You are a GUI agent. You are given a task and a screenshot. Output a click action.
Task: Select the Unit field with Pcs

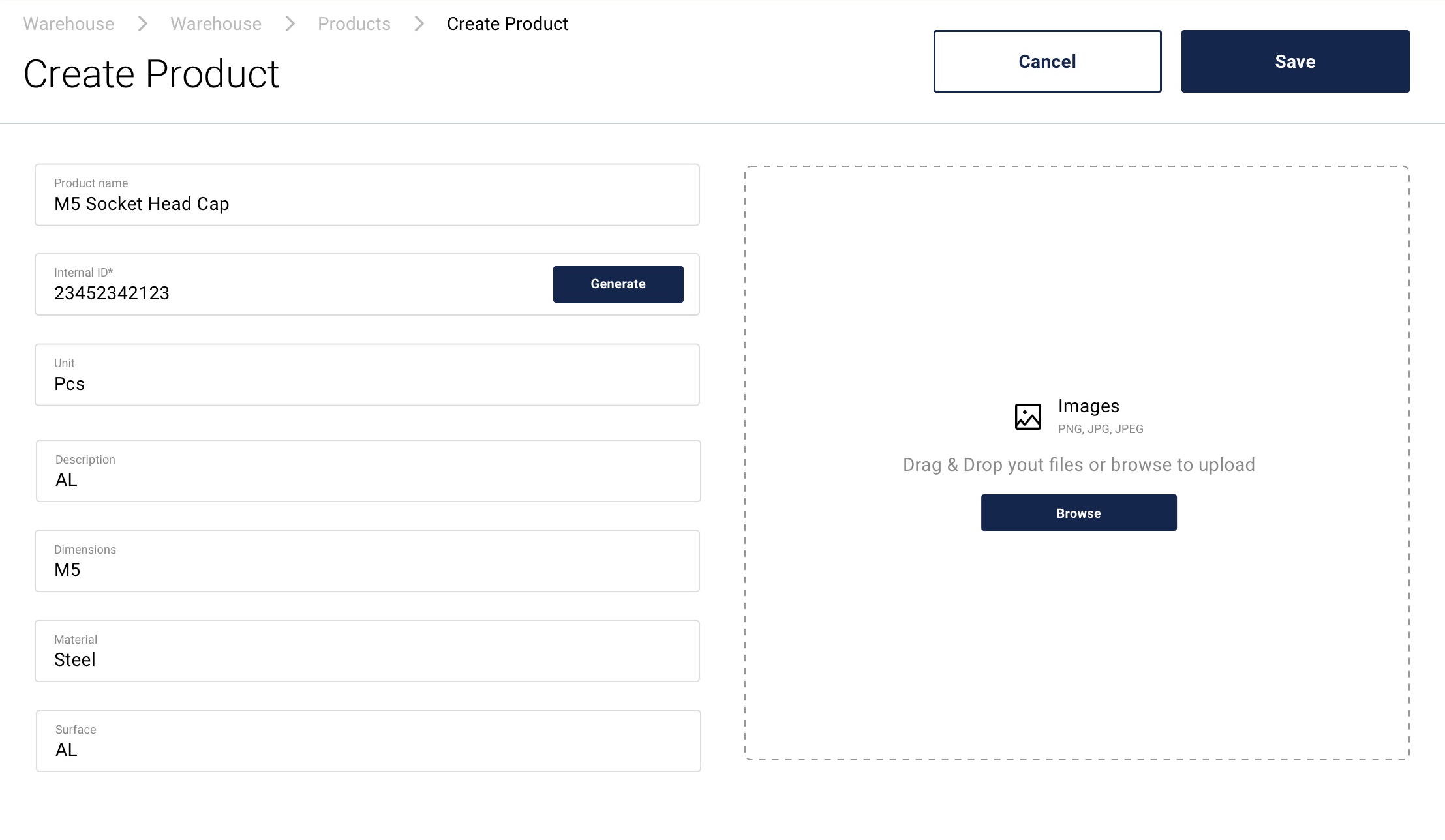[x=367, y=375]
